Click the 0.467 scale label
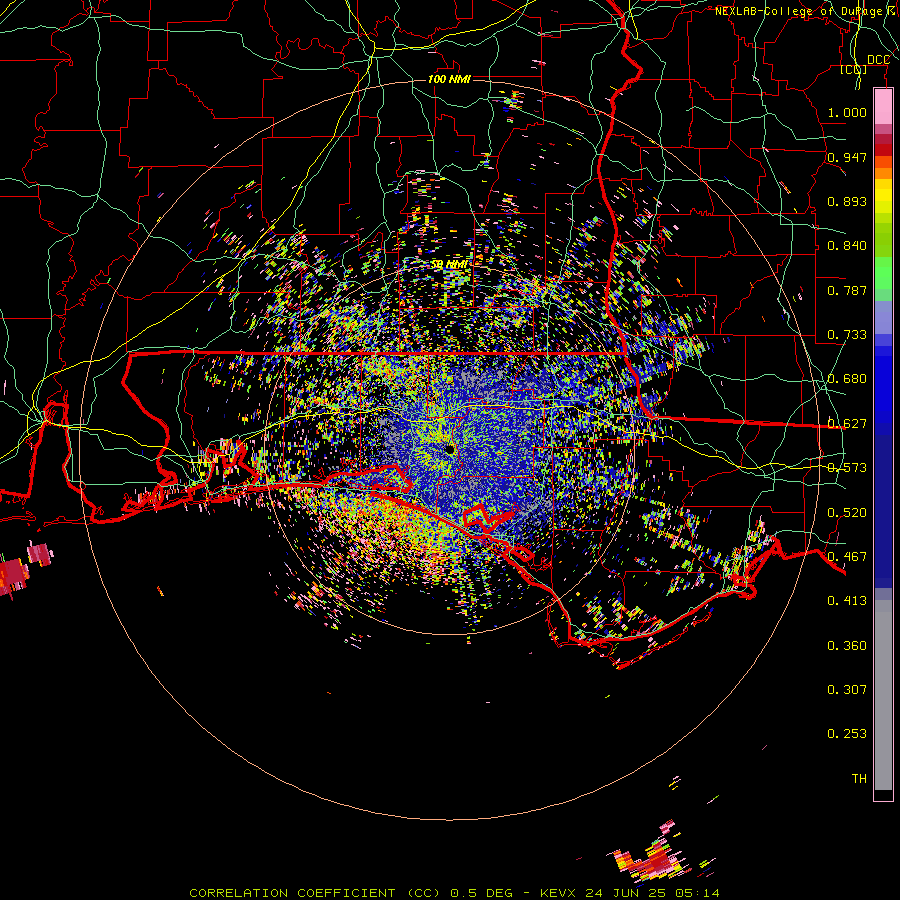900x900 pixels. [847, 557]
